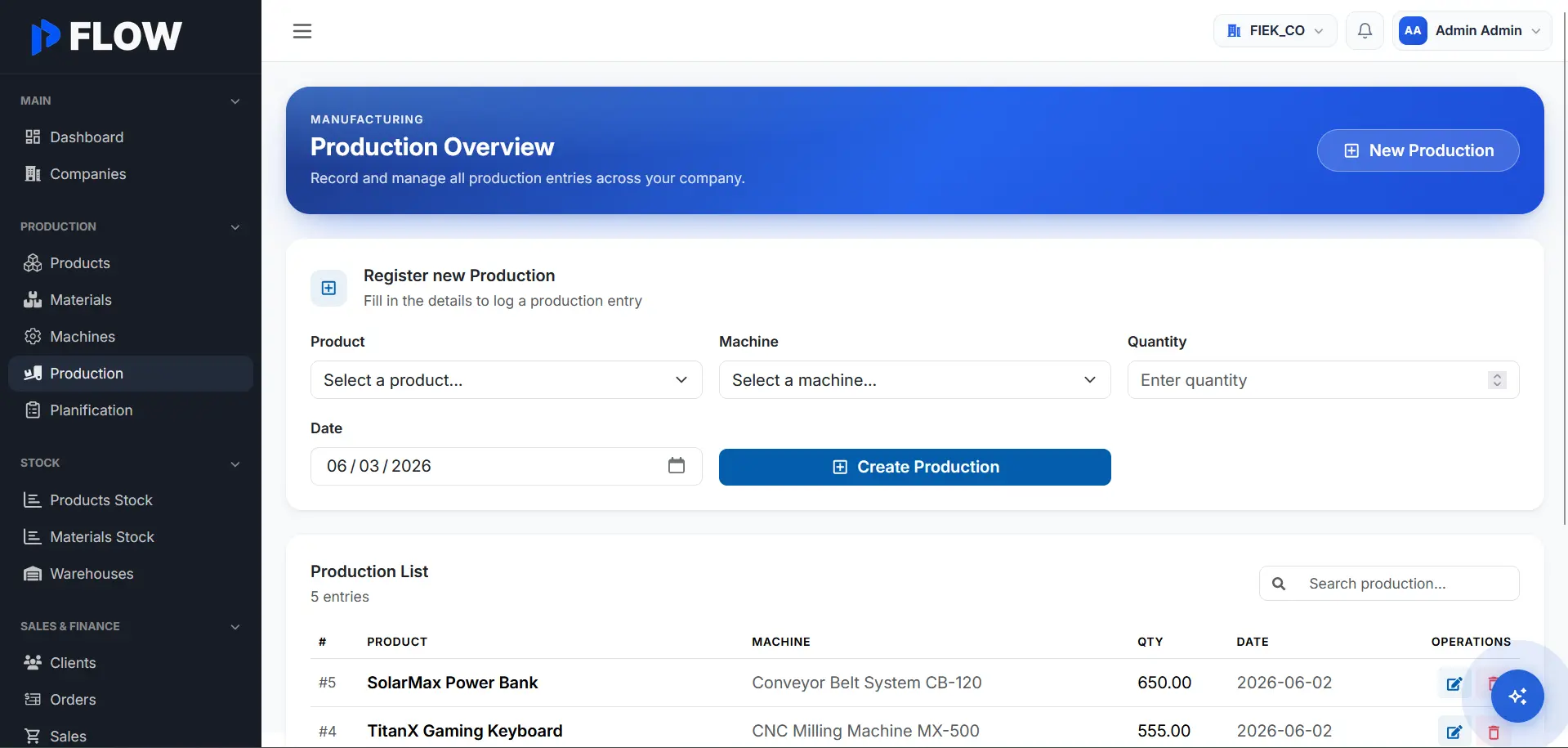This screenshot has height=748, width=1568.
Task: Click the Dashboard grid icon
Action: coord(33,137)
